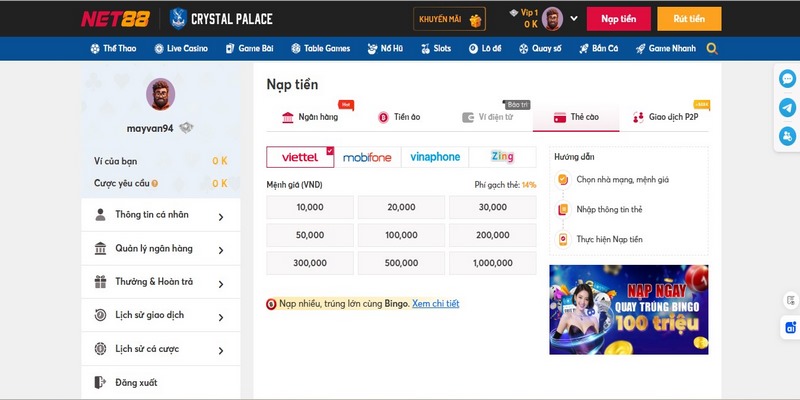Click the profile avatar above mayvan94

point(161,94)
